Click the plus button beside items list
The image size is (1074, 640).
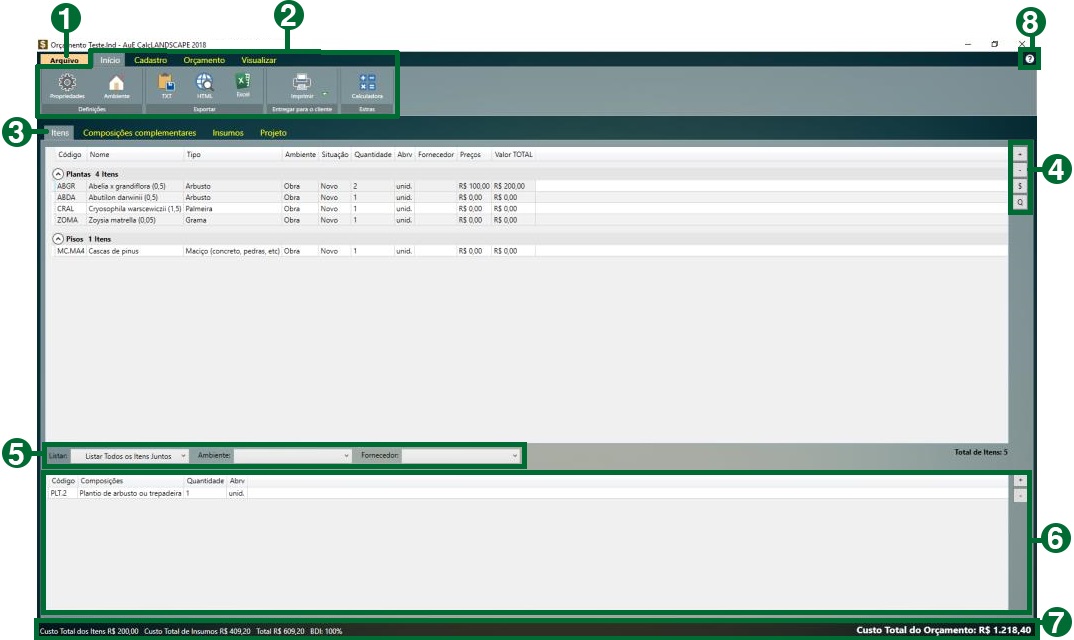click(x=1019, y=155)
